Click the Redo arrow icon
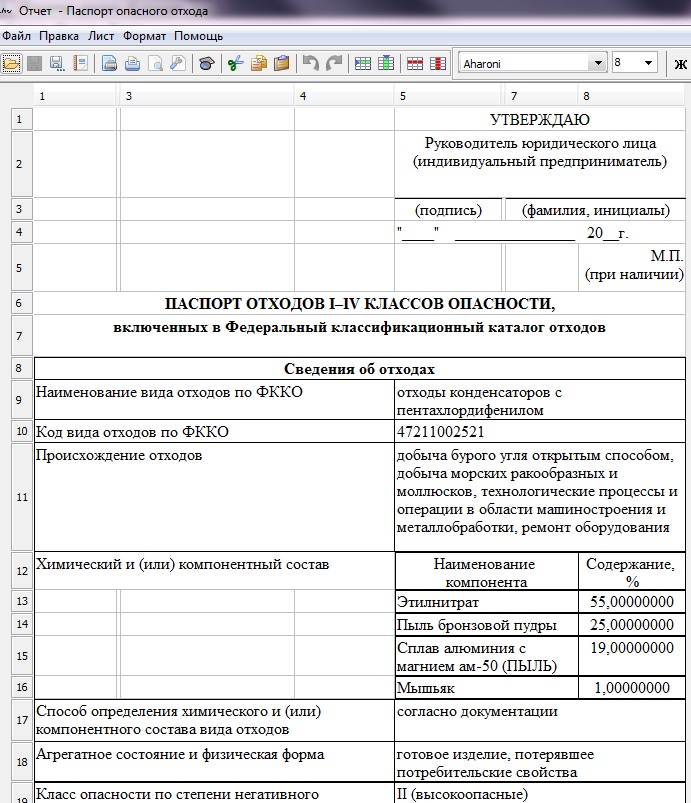691x803 pixels. (334, 63)
